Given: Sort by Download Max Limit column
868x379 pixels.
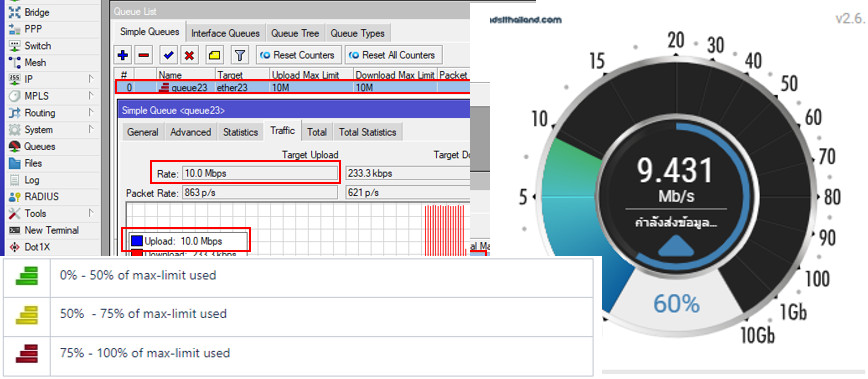Looking at the screenshot, I should (395, 75).
